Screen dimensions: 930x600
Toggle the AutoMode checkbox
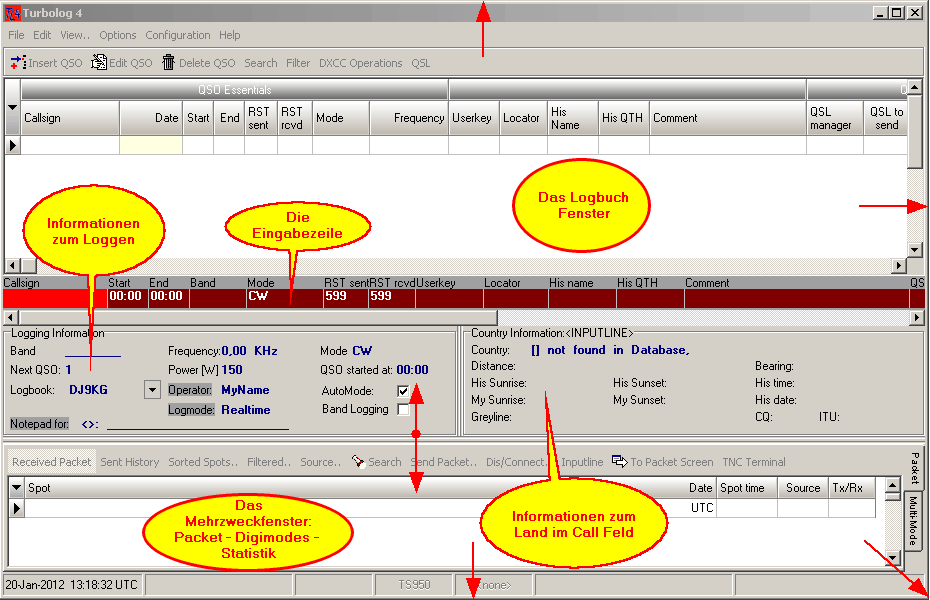[403, 391]
